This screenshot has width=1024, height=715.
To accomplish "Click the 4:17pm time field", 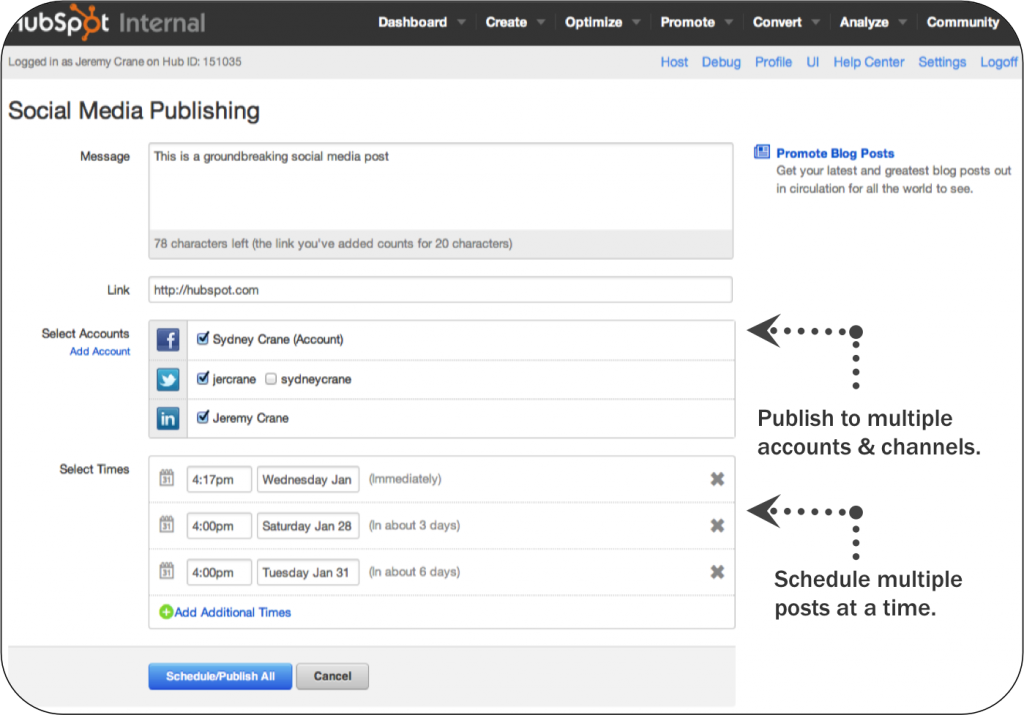I will (219, 479).
